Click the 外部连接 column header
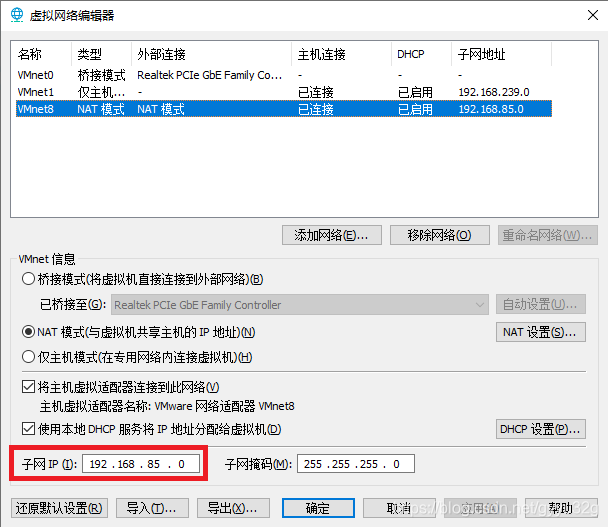This screenshot has width=608, height=527. point(211,54)
